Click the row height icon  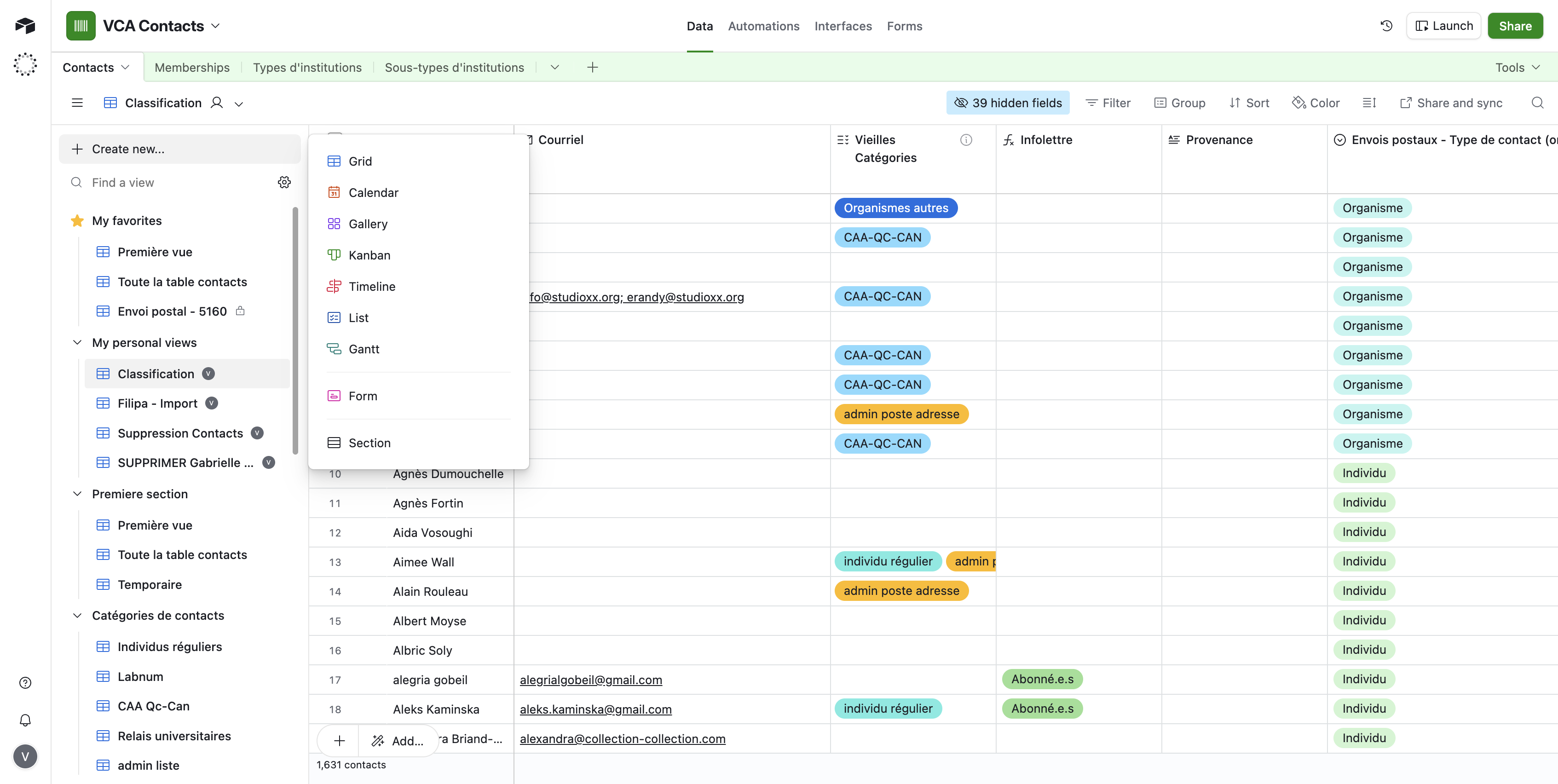pyautogui.click(x=1369, y=103)
